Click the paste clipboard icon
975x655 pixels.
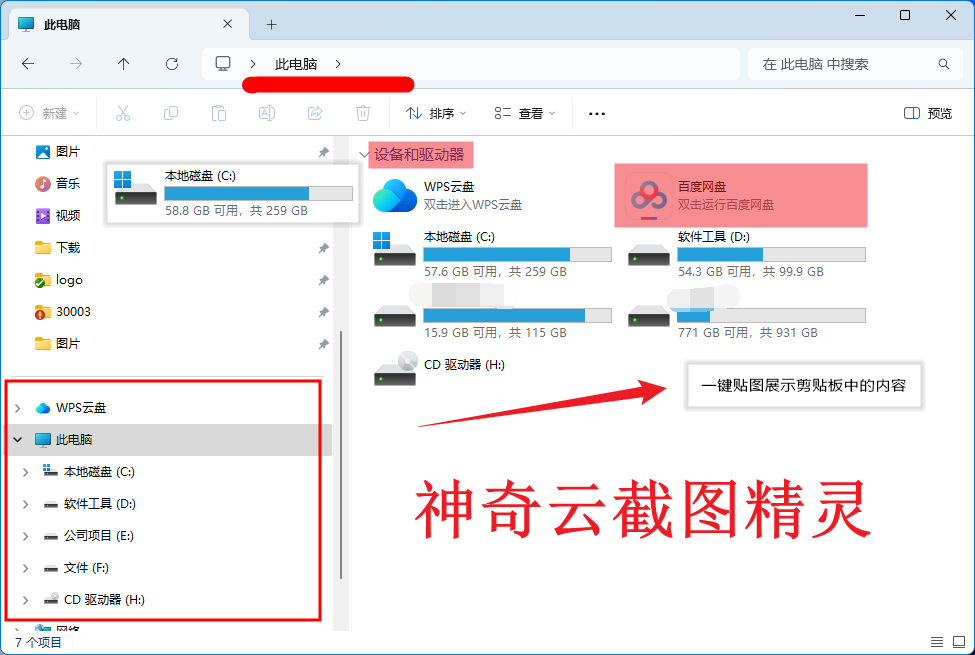pos(219,113)
